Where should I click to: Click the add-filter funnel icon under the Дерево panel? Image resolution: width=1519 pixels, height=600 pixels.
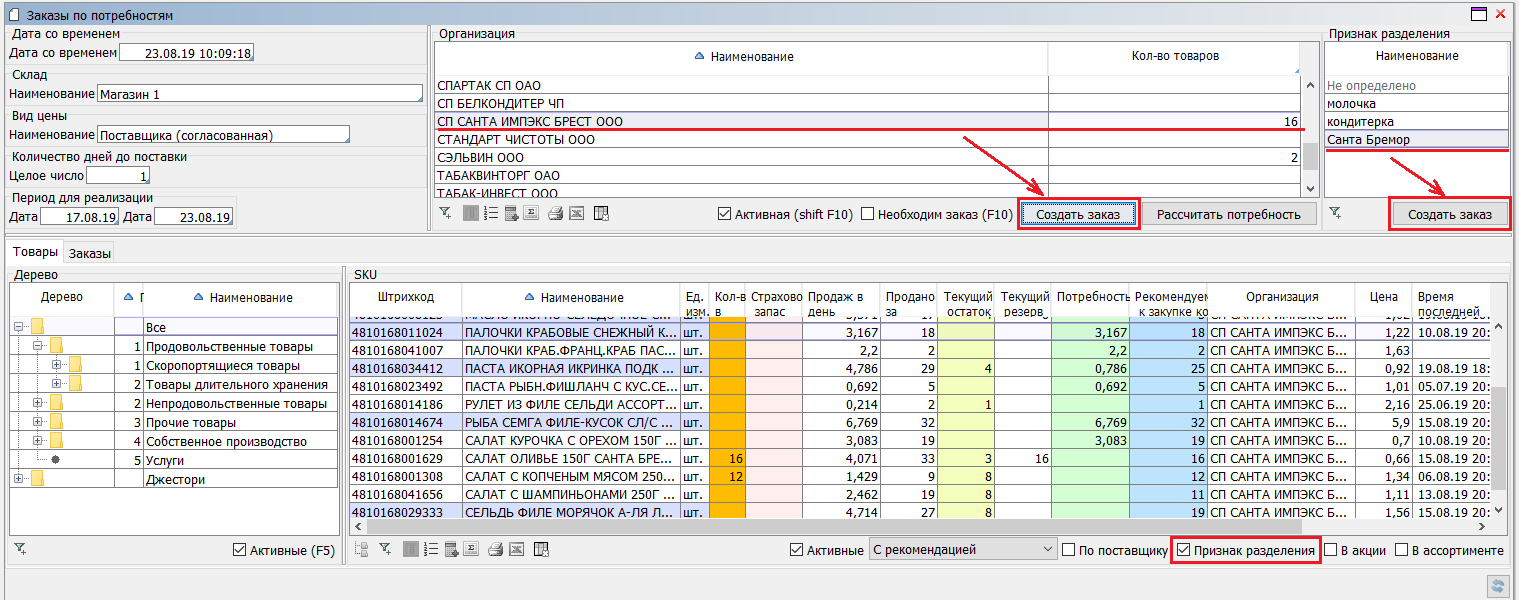click(21, 550)
